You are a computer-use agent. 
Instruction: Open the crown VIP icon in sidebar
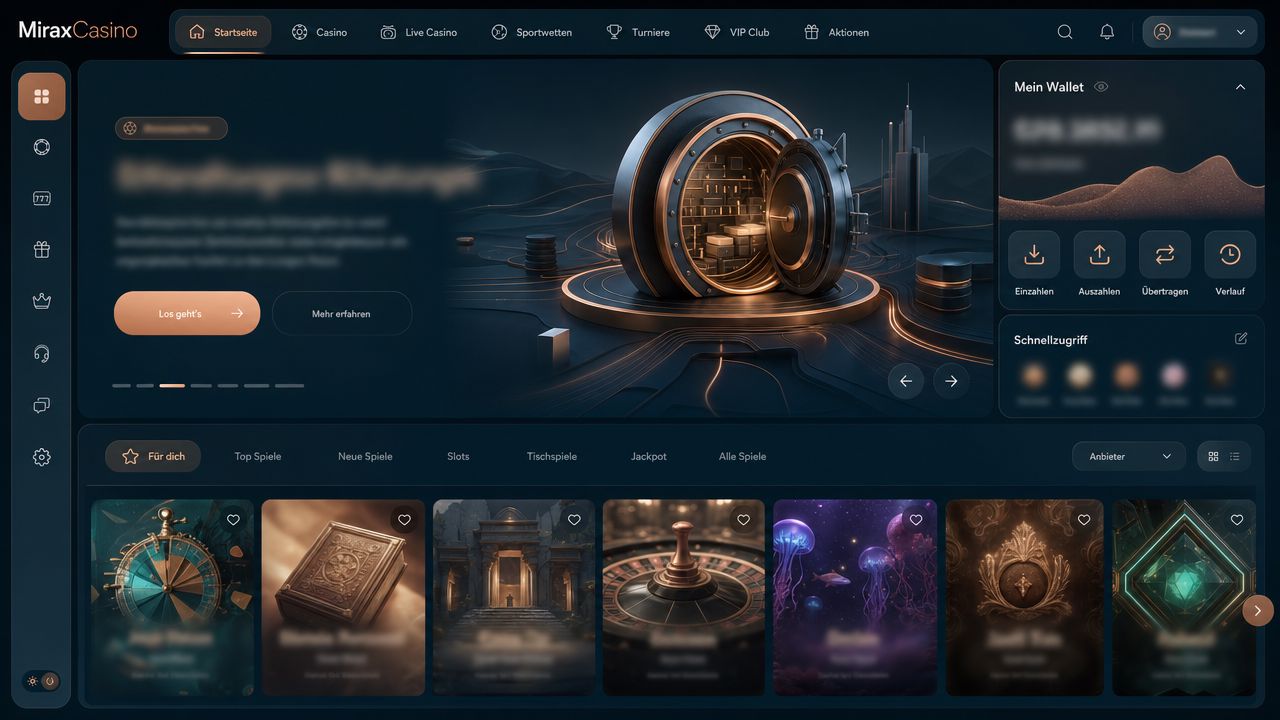(42, 301)
